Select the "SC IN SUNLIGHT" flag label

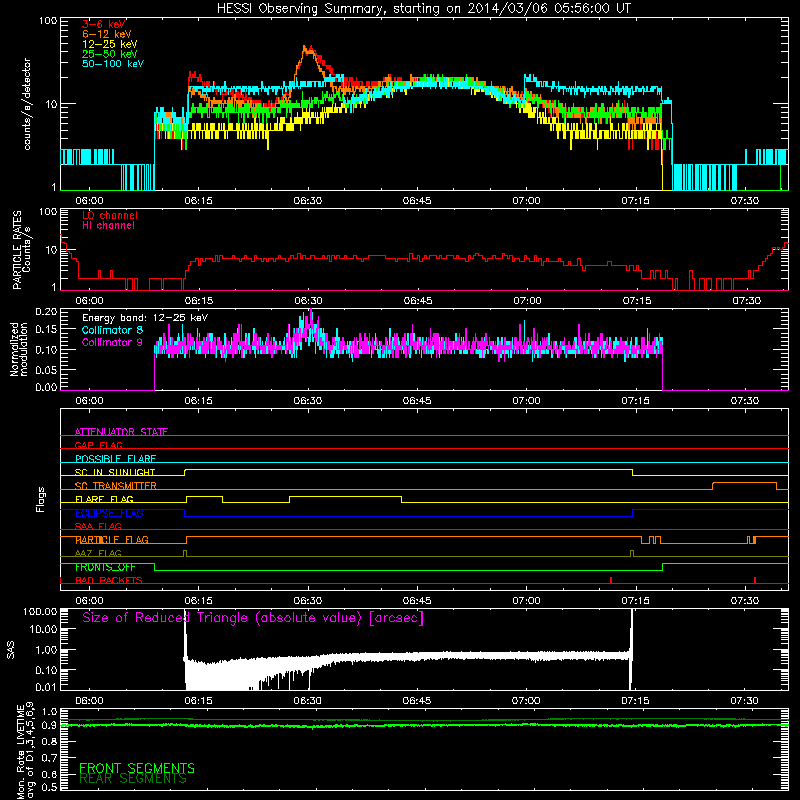coord(115,472)
